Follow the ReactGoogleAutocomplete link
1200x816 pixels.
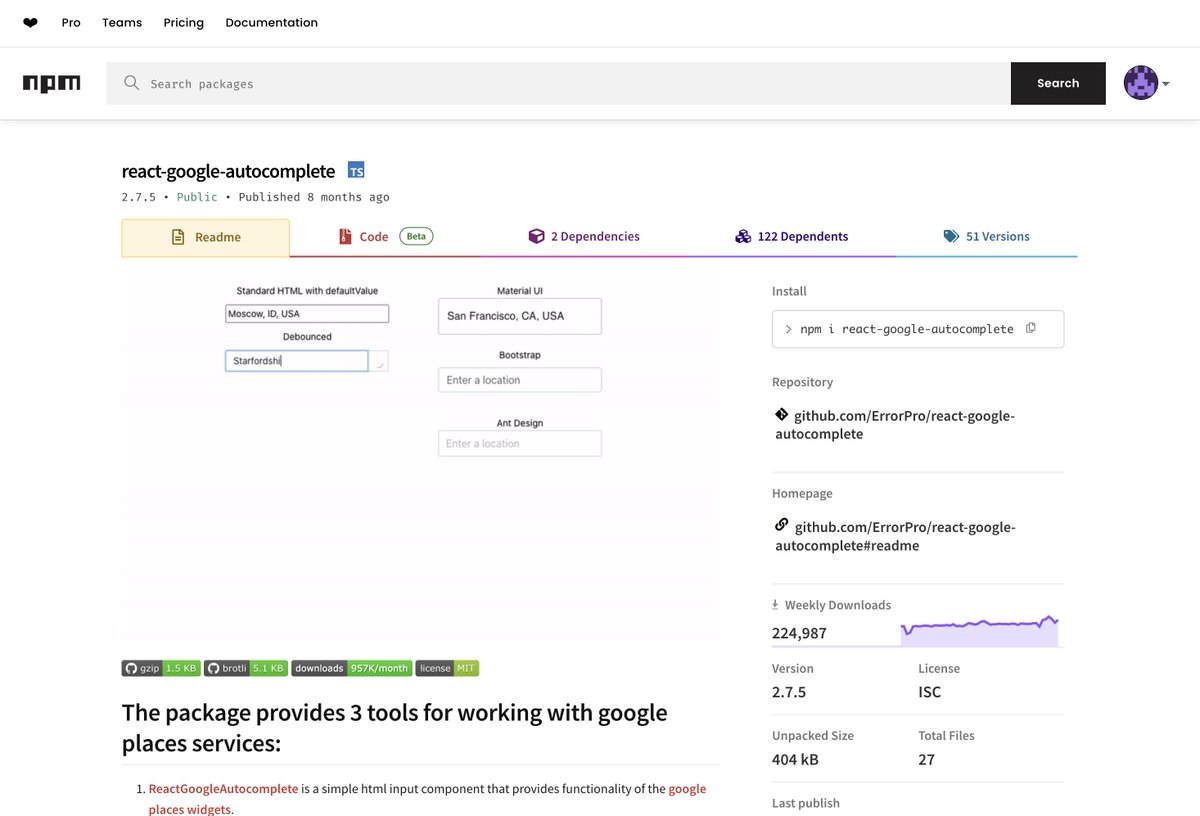(x=223, y=789)
